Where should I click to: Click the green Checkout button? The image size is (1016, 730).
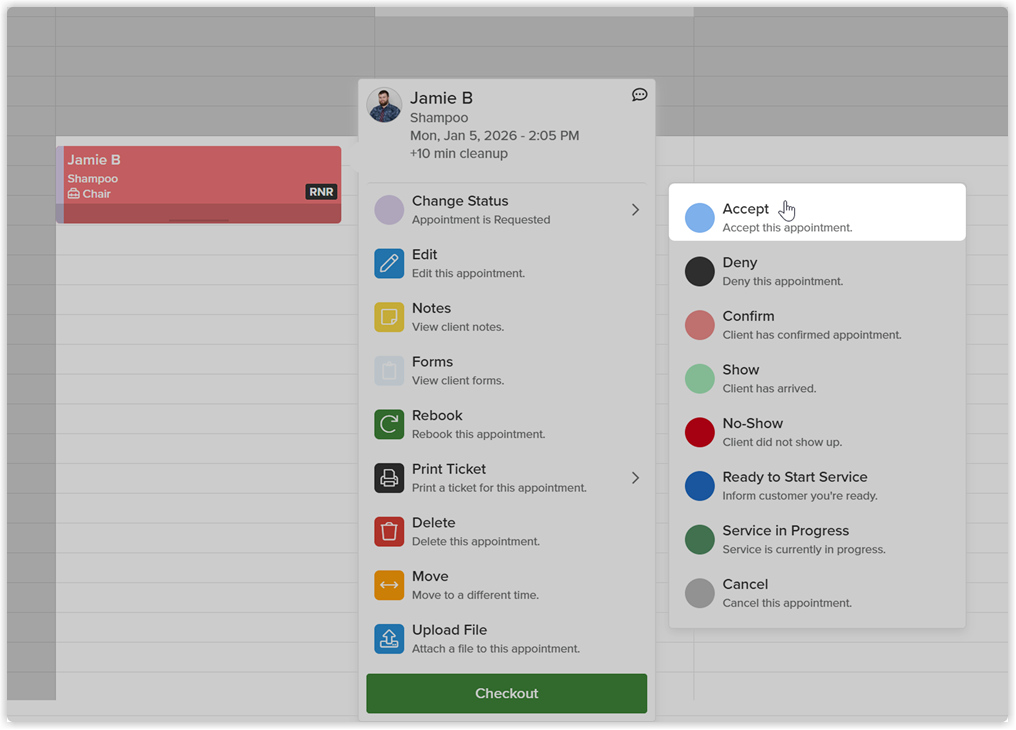pyautogui.click(x=507, y=693)
